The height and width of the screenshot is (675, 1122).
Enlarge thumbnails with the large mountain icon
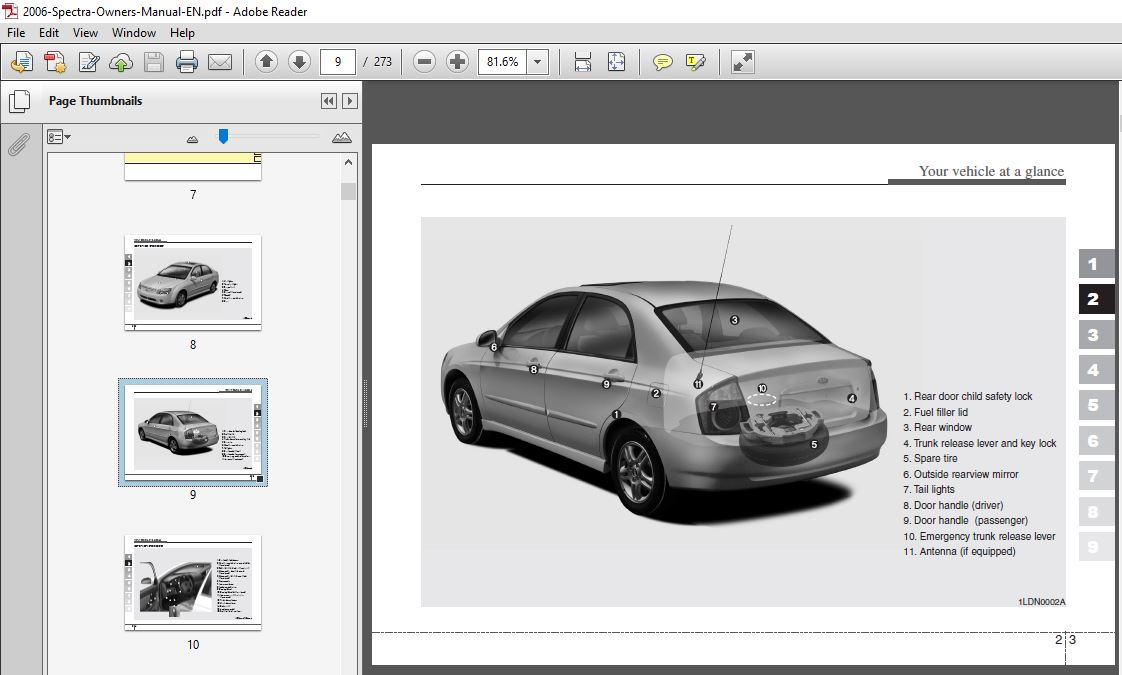342,137
